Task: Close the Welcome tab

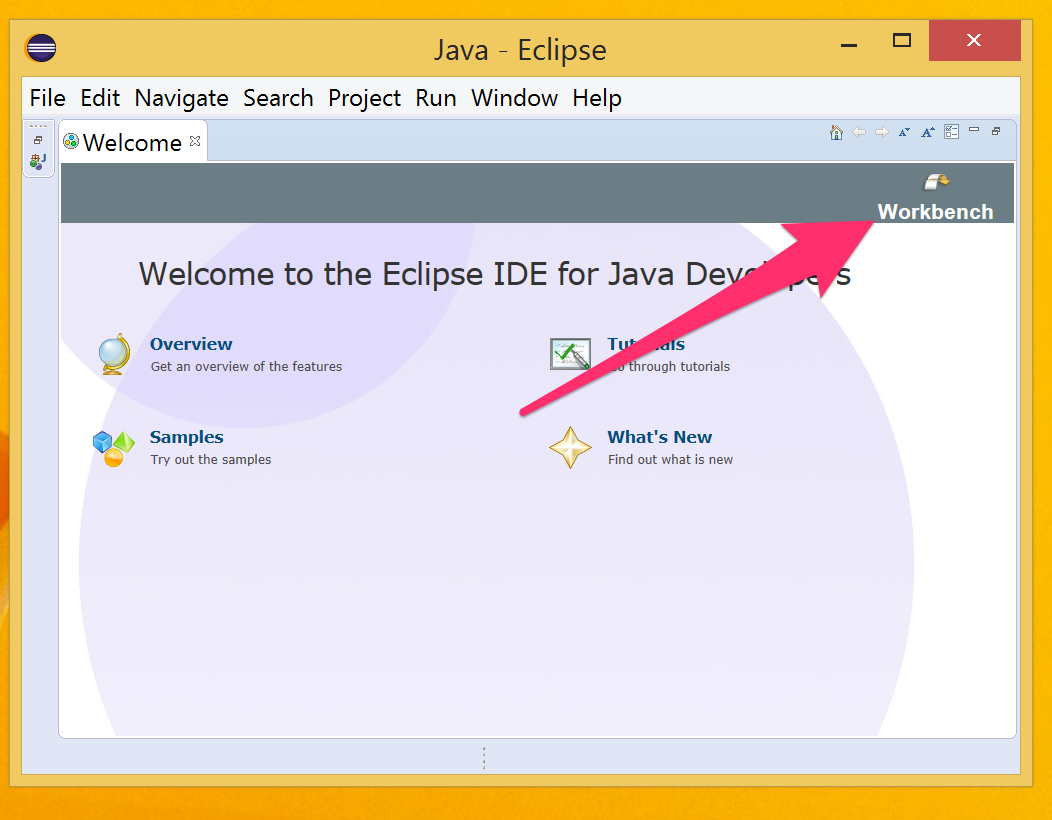Action: [x=195, y=142]
